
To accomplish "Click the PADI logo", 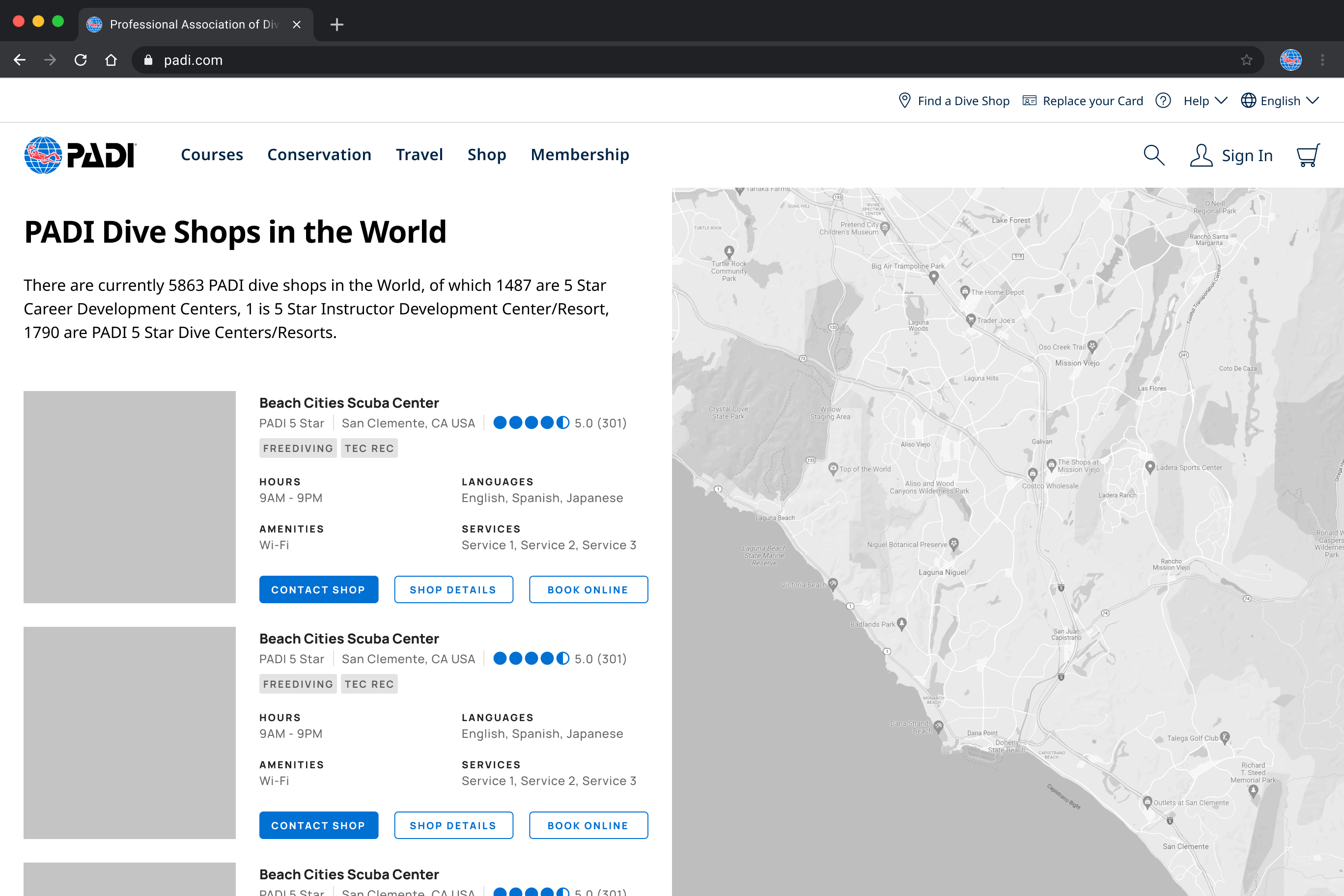I will (81, 155).
